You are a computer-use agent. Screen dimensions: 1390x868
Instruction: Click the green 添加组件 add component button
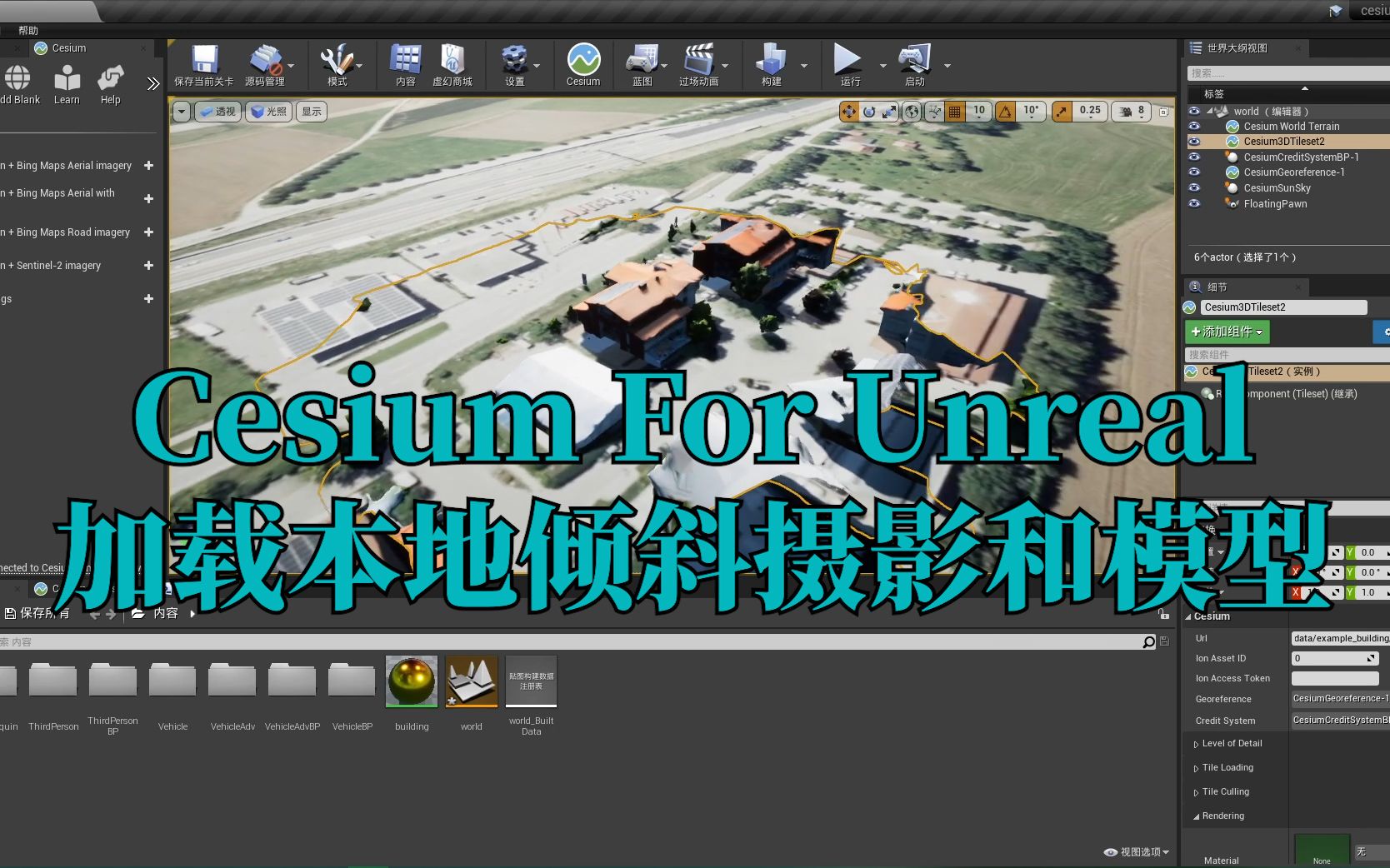1227,332
